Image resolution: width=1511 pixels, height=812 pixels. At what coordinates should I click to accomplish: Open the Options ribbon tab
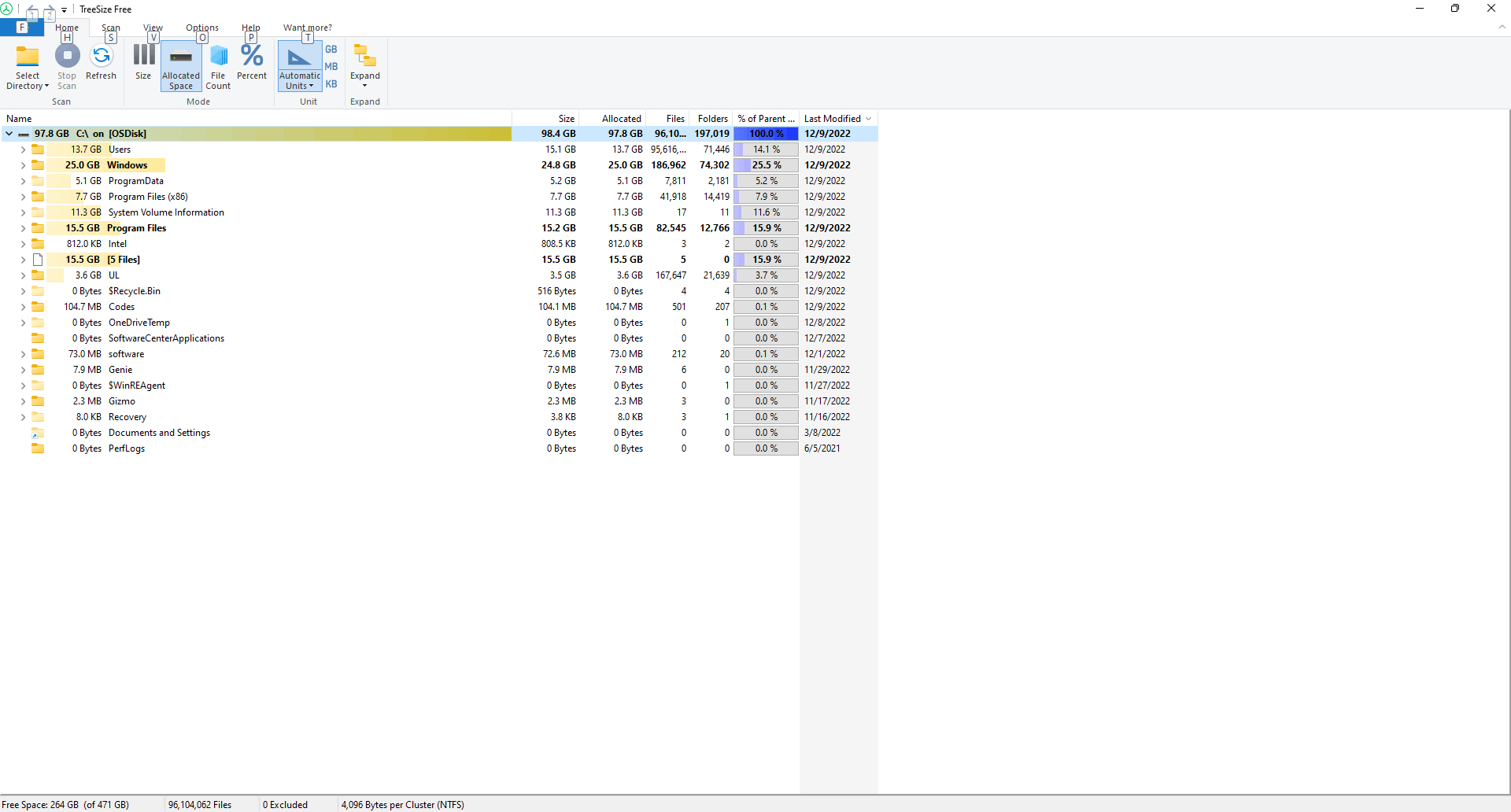coord(202,28)
